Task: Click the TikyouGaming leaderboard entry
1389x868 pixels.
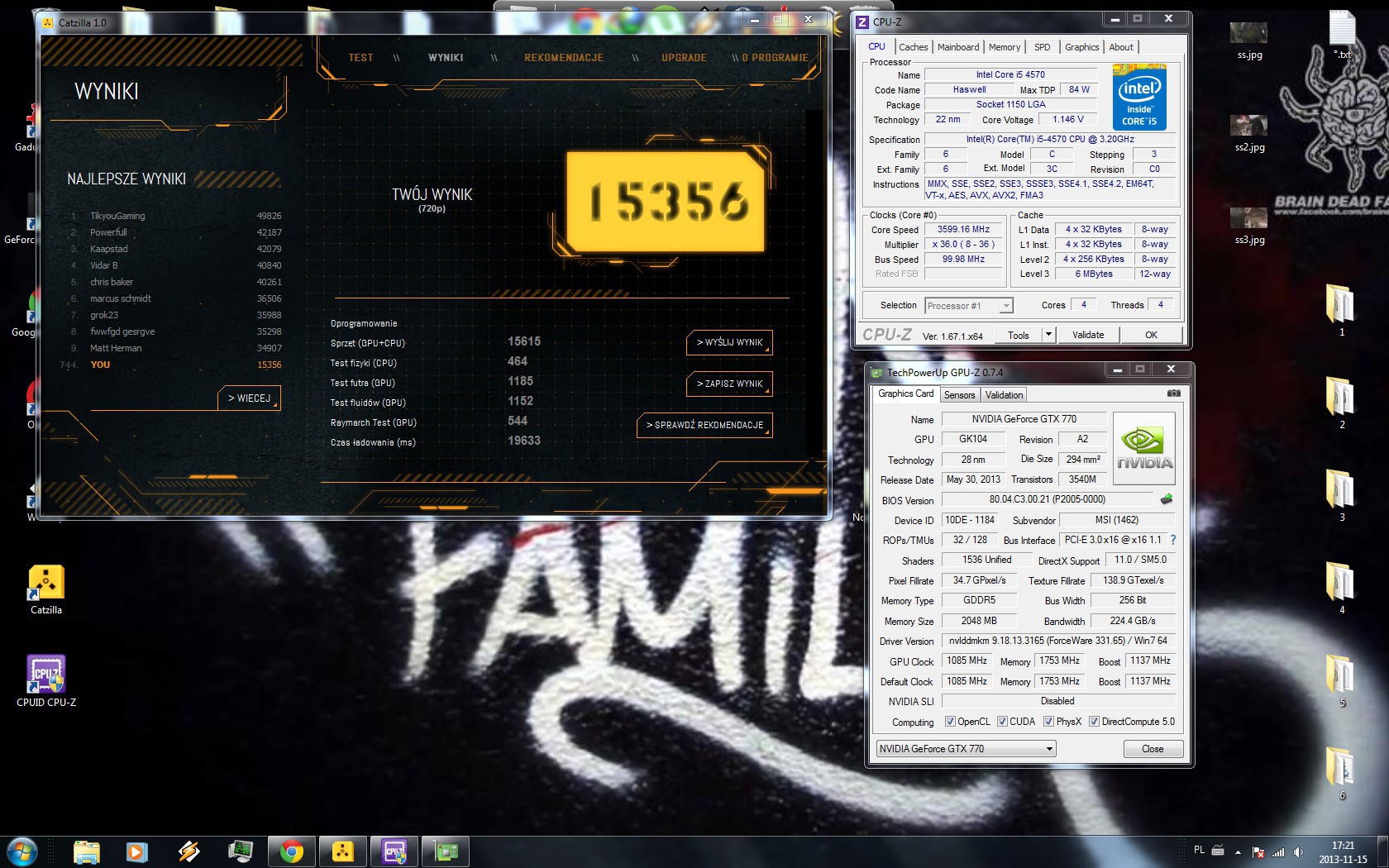Action: (x=176, y=216)
